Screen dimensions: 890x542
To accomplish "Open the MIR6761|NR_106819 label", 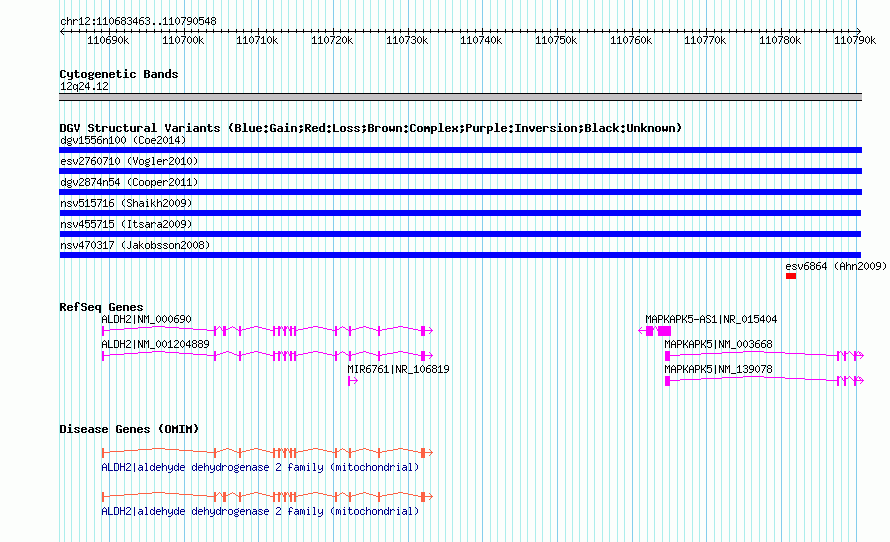I will coord(398,369).
